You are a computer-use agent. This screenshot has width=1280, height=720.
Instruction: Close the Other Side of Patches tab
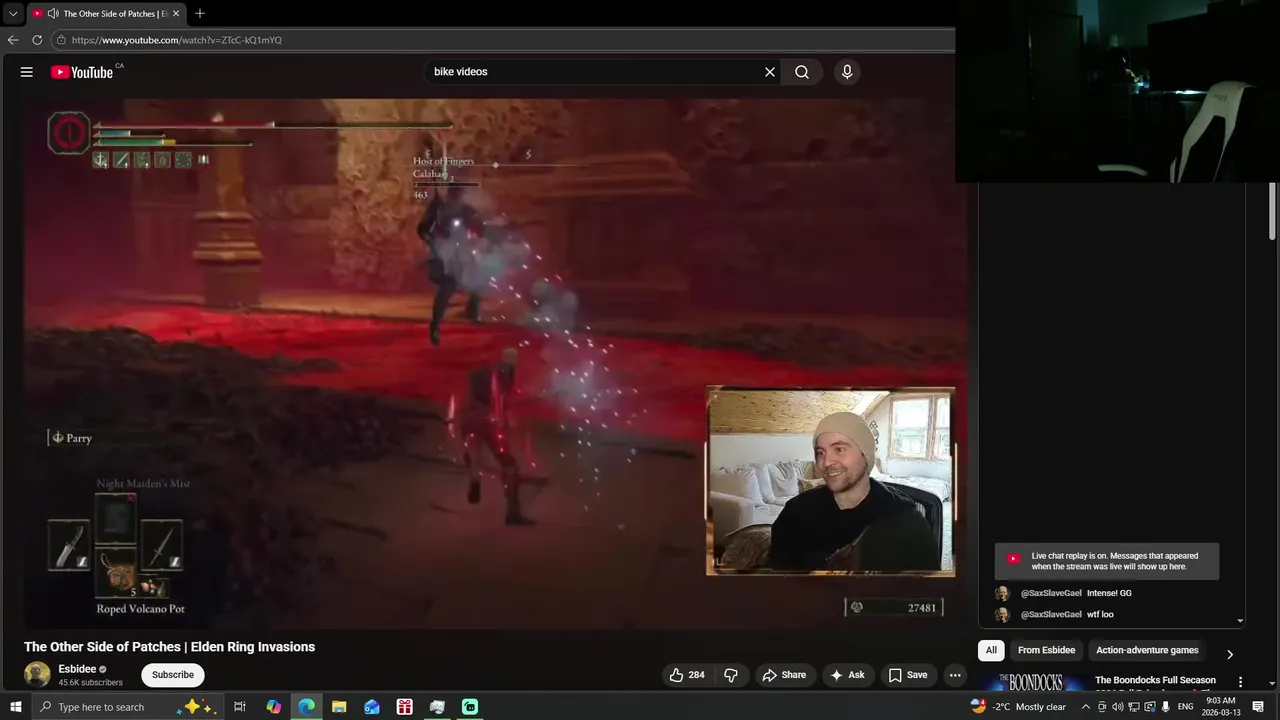click(176, 14)
